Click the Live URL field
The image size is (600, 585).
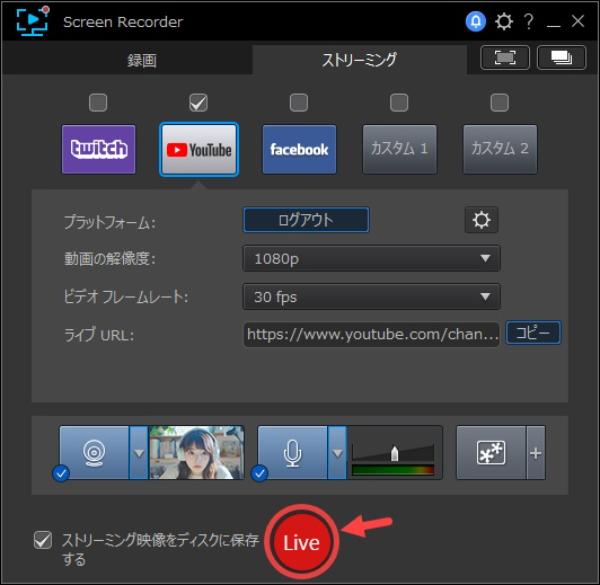point(372,335)
